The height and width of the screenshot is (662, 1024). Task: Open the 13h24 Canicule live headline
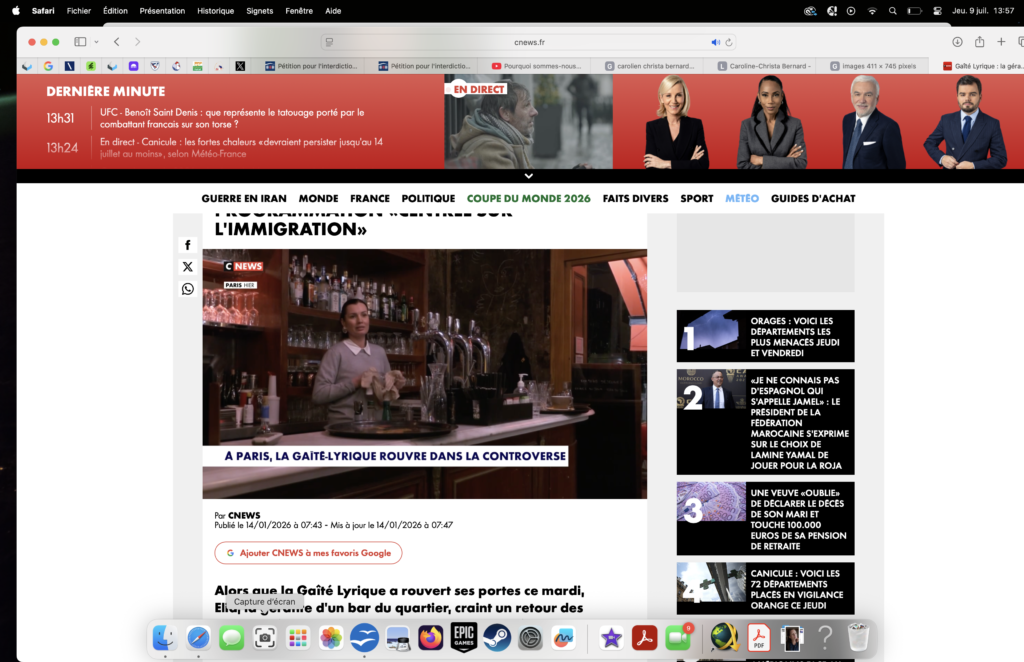(x=241, y=148)
